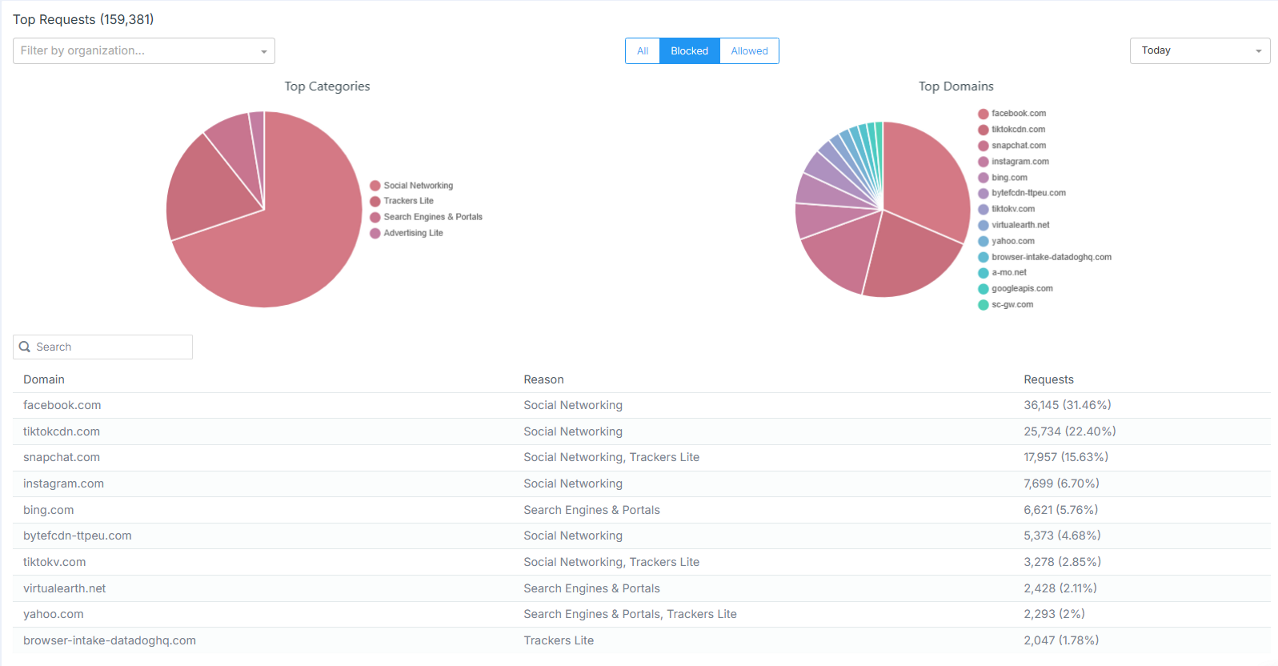Toggle virtualearth.net legend swatch
Viewport: 1278px width, 666px height.
coord(983,225)
